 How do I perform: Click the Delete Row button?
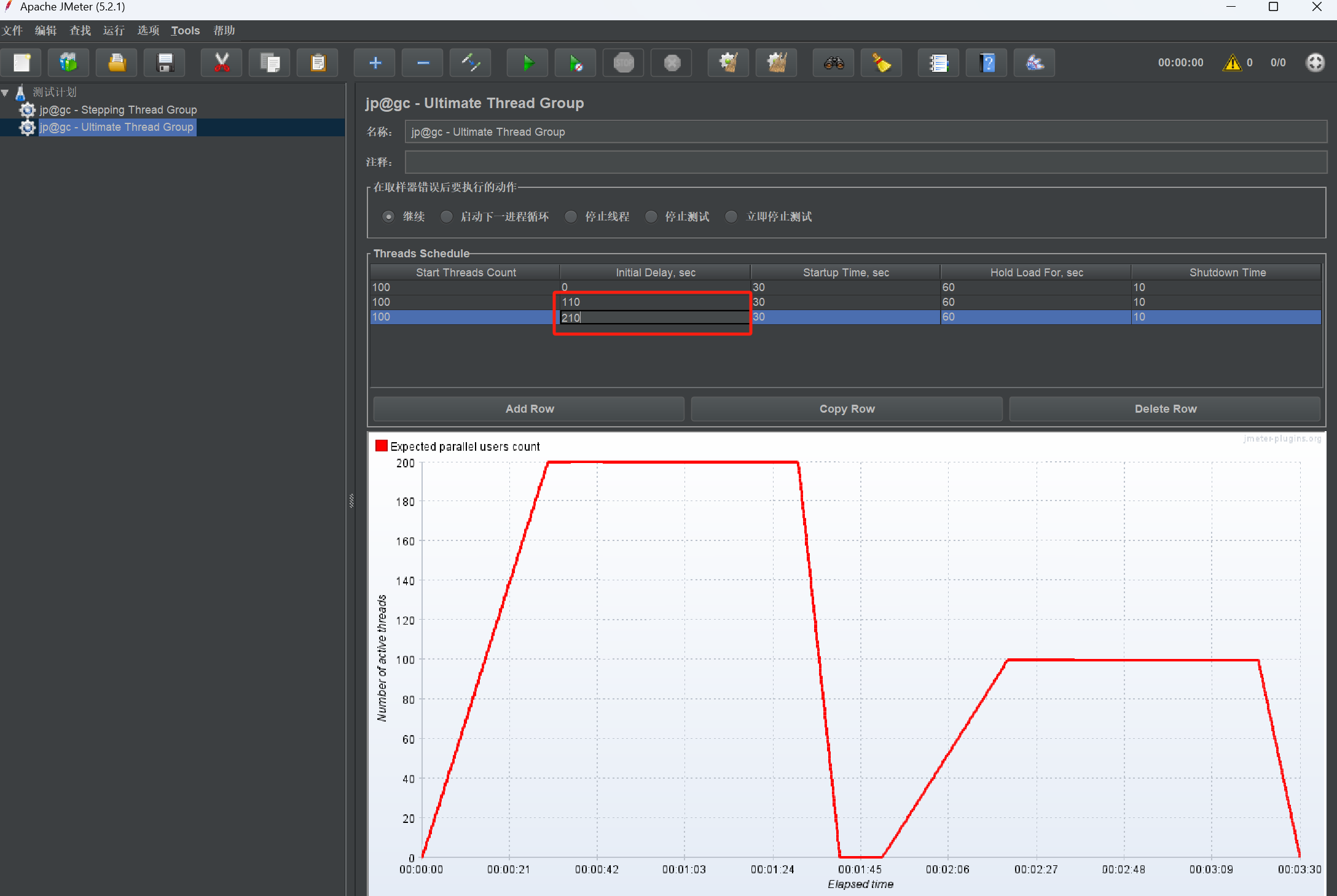tap(1165, 409)
